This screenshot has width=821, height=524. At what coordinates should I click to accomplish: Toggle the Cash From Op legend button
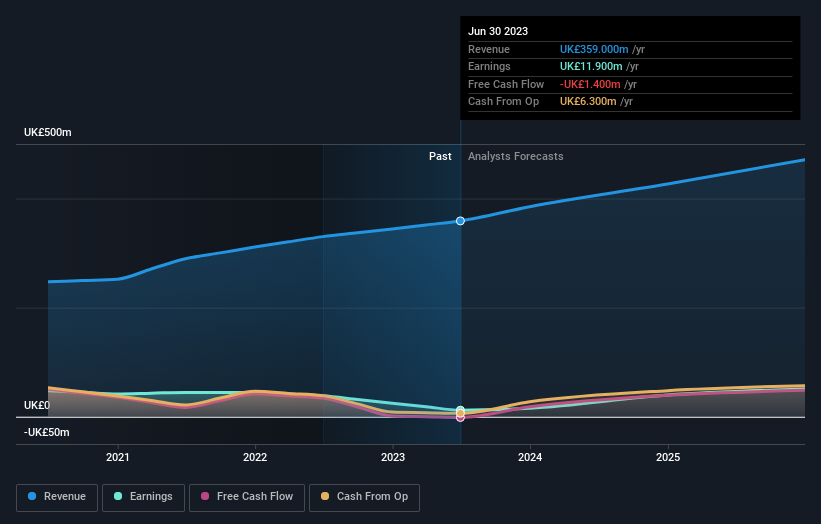364,497
